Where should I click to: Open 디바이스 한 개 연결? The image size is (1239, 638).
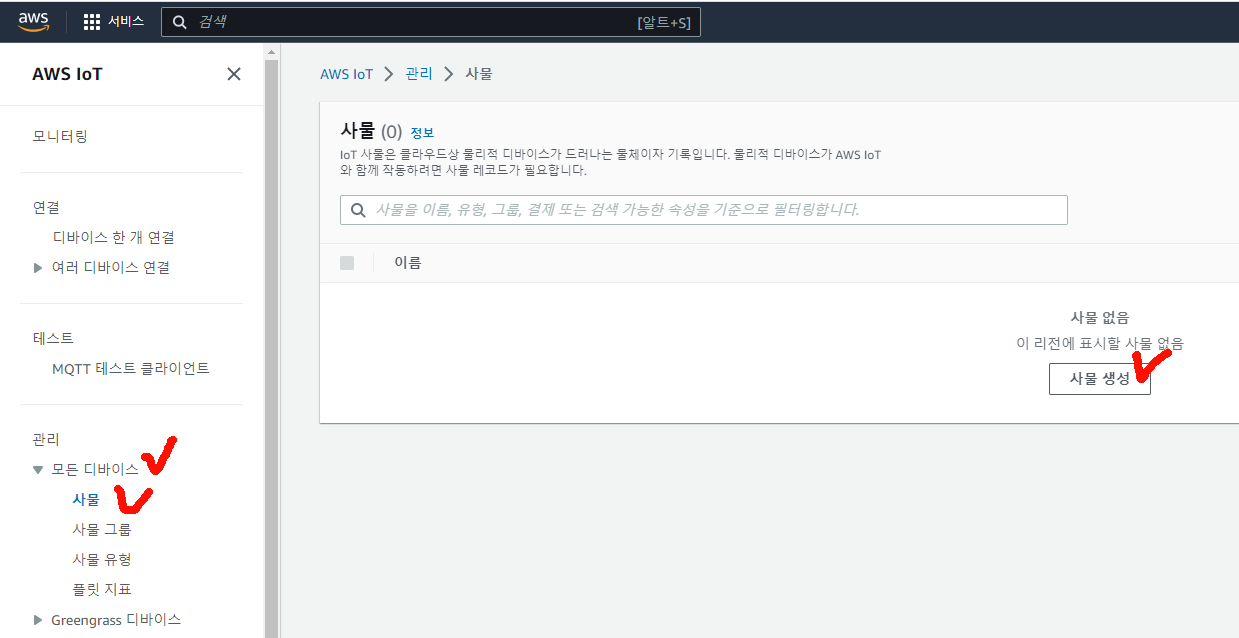click(114, 237)
